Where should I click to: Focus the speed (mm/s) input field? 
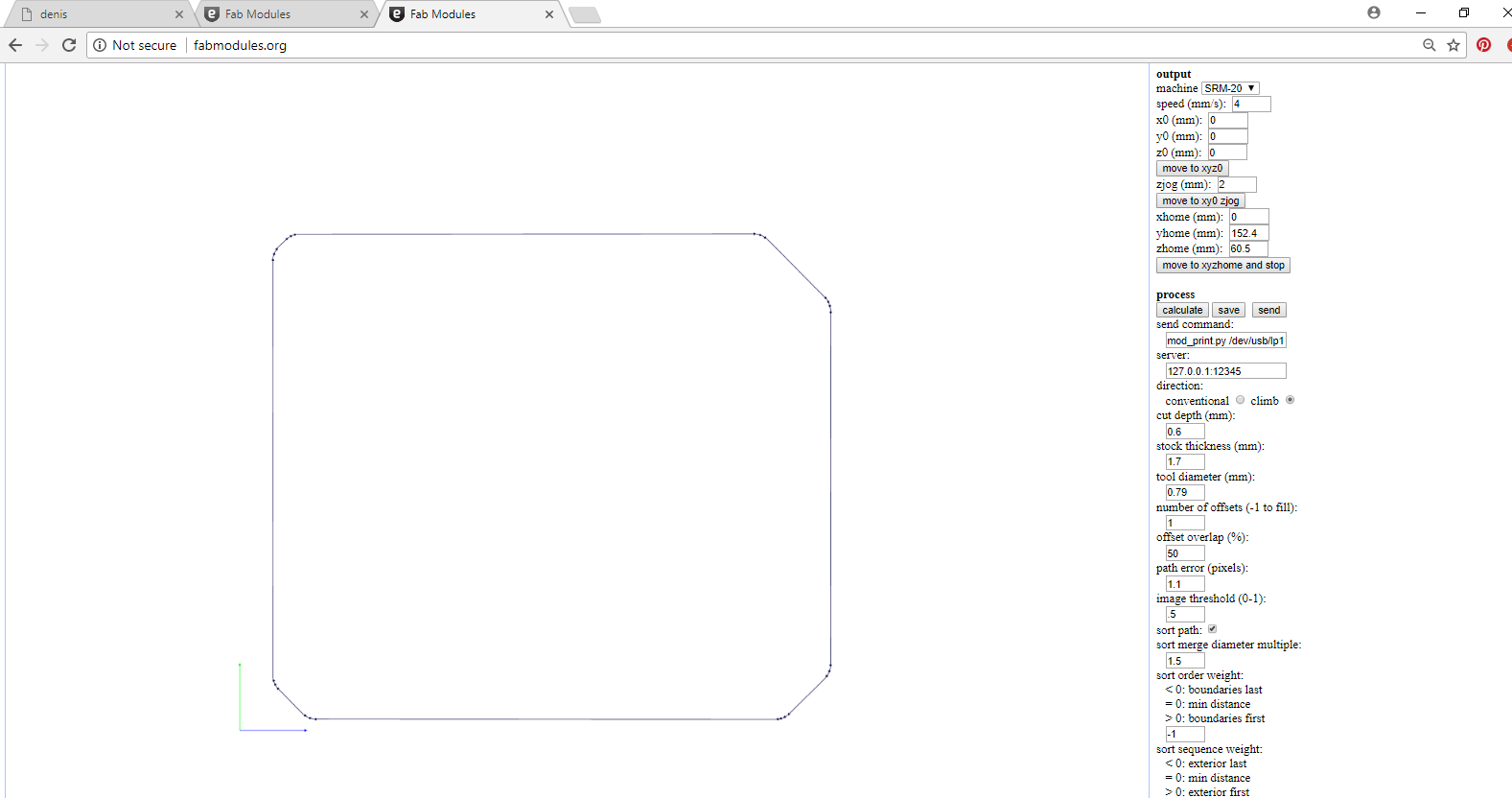(x=1251, y=104)
